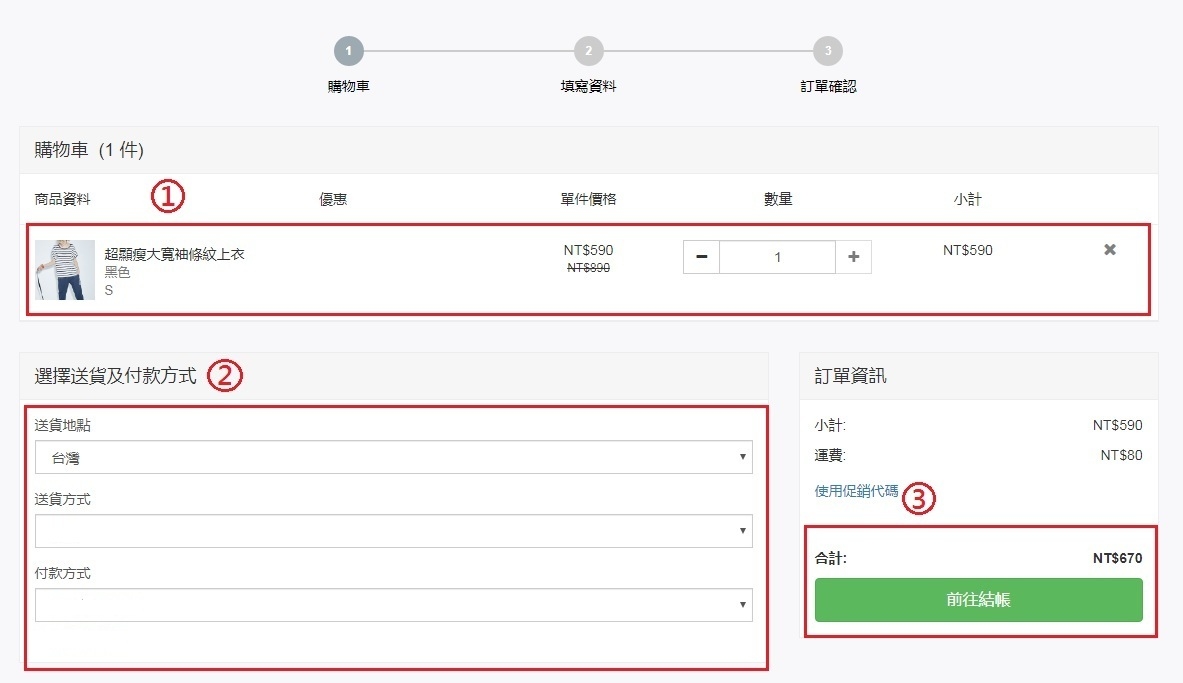Open the 超顯瘦大寬袖條紋上衣 product name
The height and width of the screenshot is (683, 1183).
click(x=174, y=254)
